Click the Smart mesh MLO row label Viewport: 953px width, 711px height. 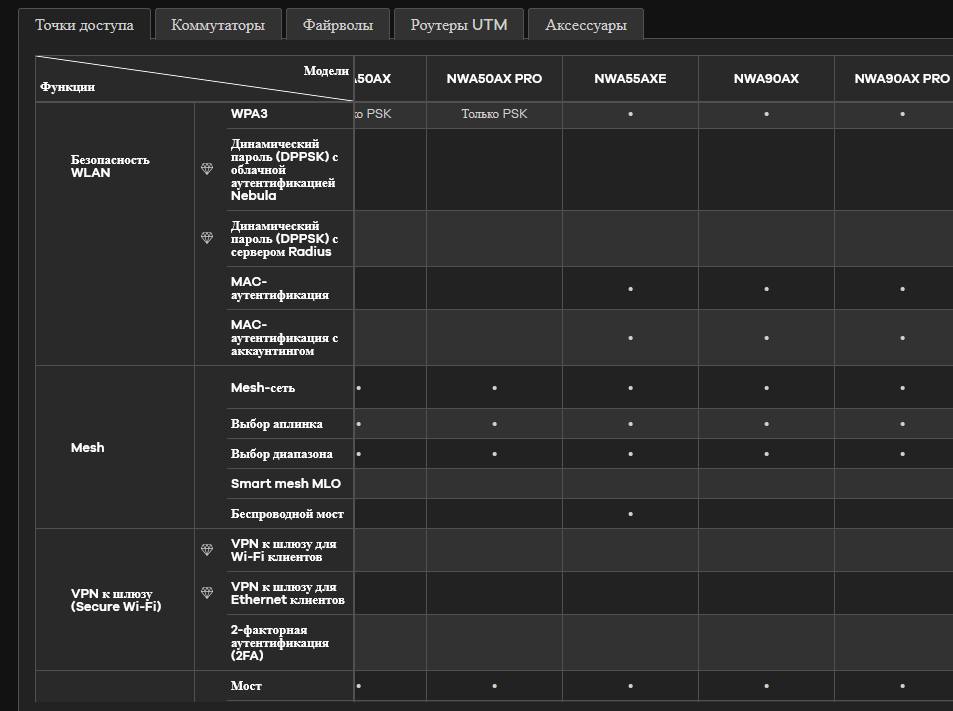286,484
